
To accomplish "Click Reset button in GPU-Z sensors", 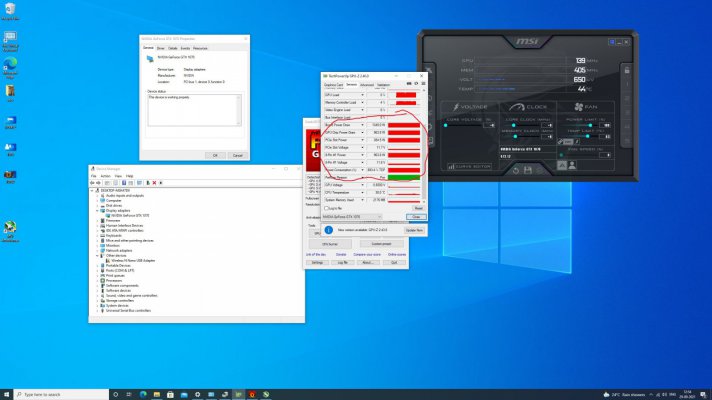I will (x=418, y=208).
